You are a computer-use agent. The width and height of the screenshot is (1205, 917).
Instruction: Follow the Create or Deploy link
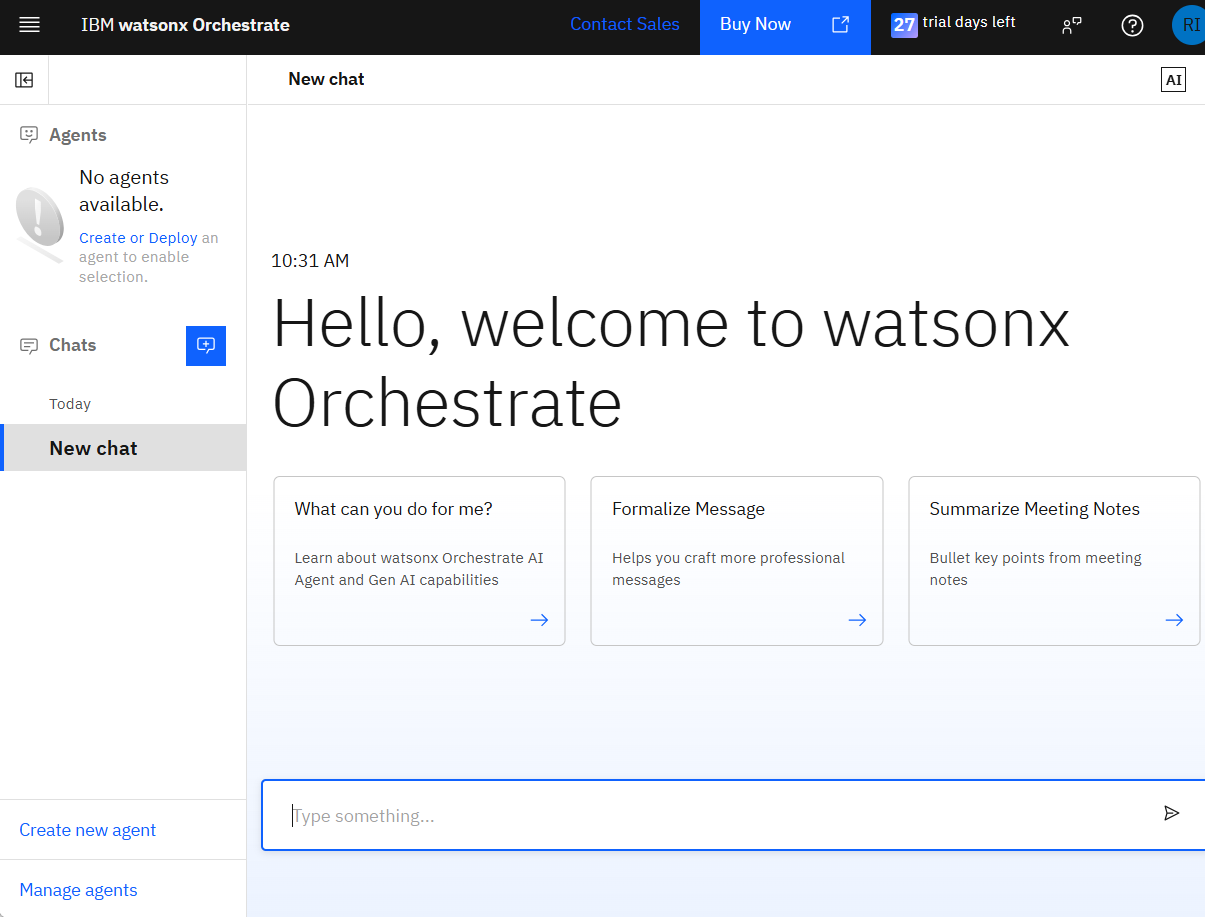(138, 238)
